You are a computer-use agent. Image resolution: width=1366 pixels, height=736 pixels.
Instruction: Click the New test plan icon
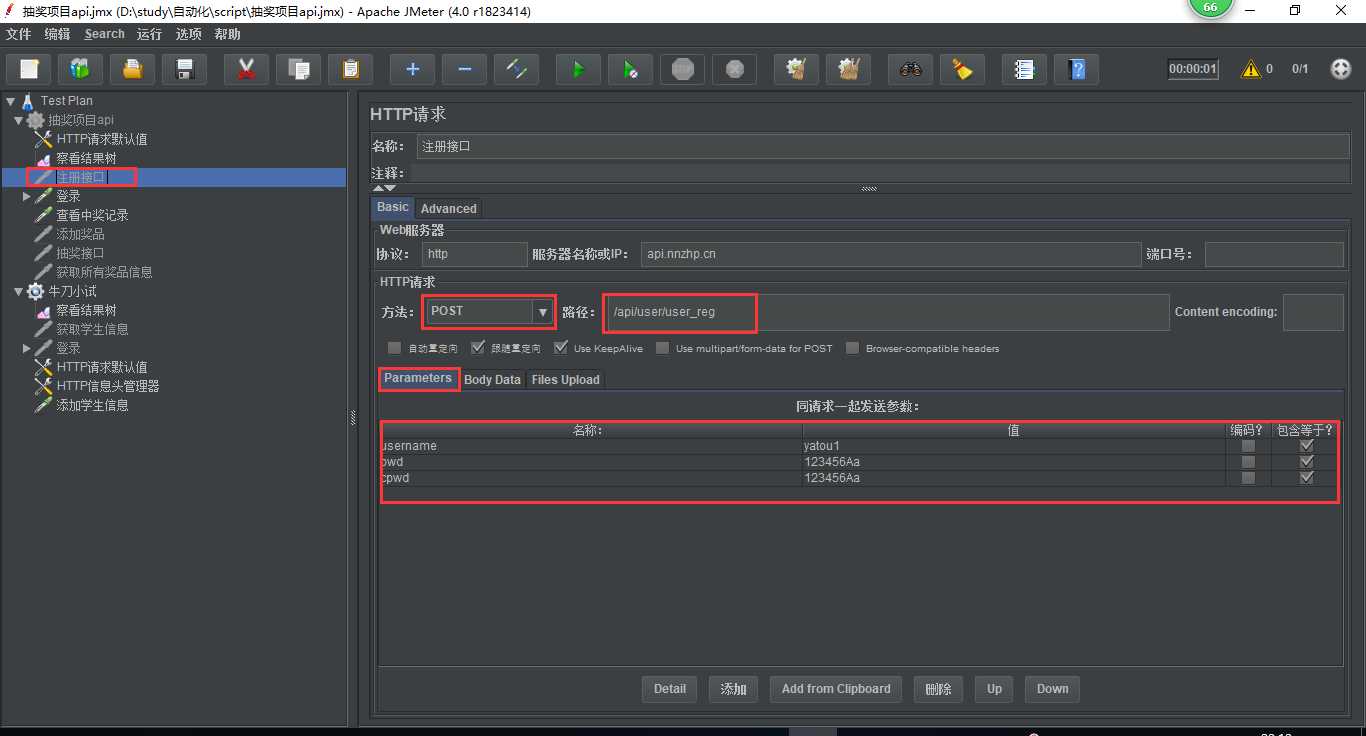pos(29,69)
